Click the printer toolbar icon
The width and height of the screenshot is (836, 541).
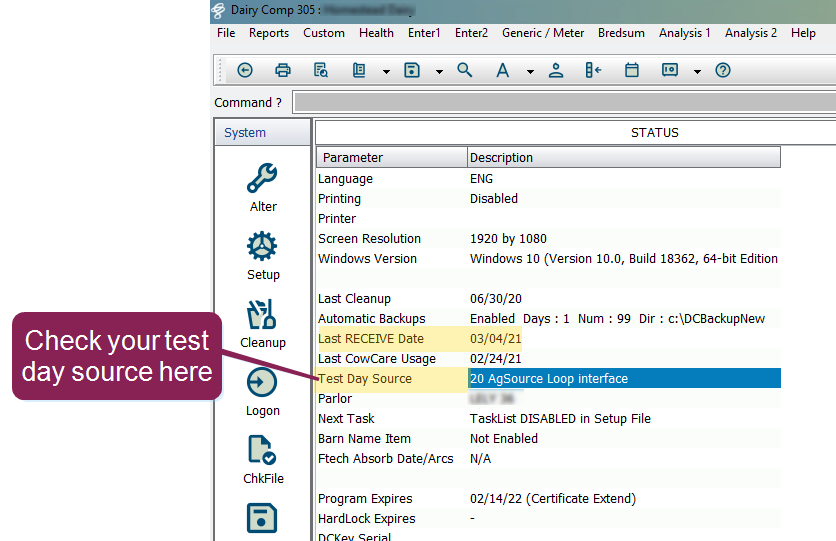coord(283,70)
